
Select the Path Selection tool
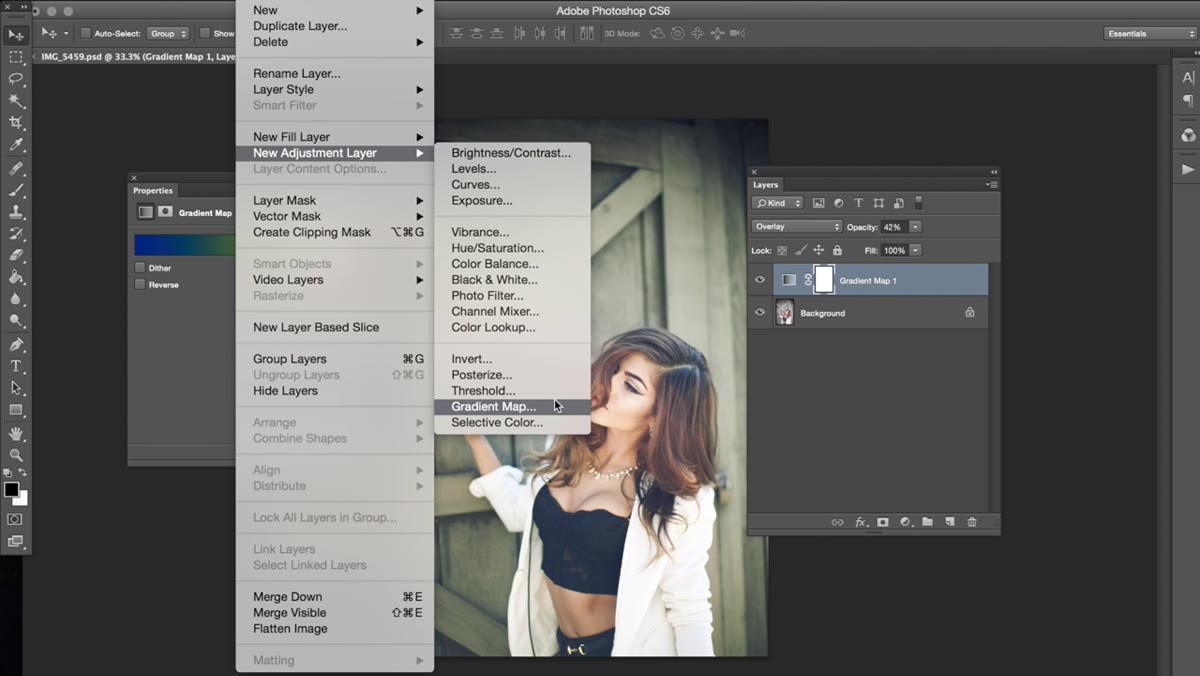16,388
